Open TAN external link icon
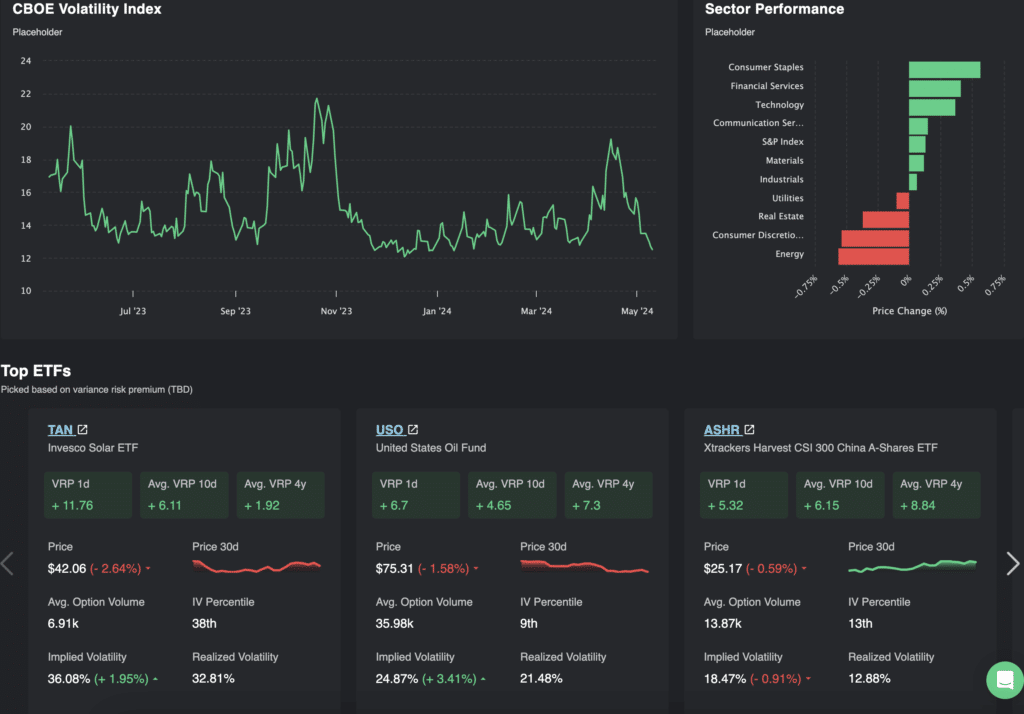The height and width of the screenshot is (714, 1024). click(x=82, y=430)
